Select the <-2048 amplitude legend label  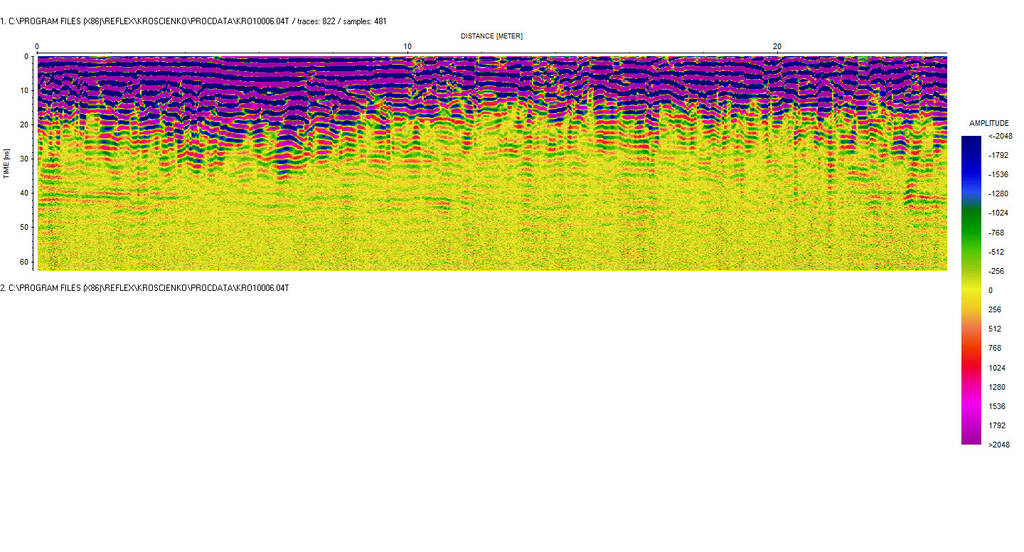pyautogui.click(x=1000, y=136)
